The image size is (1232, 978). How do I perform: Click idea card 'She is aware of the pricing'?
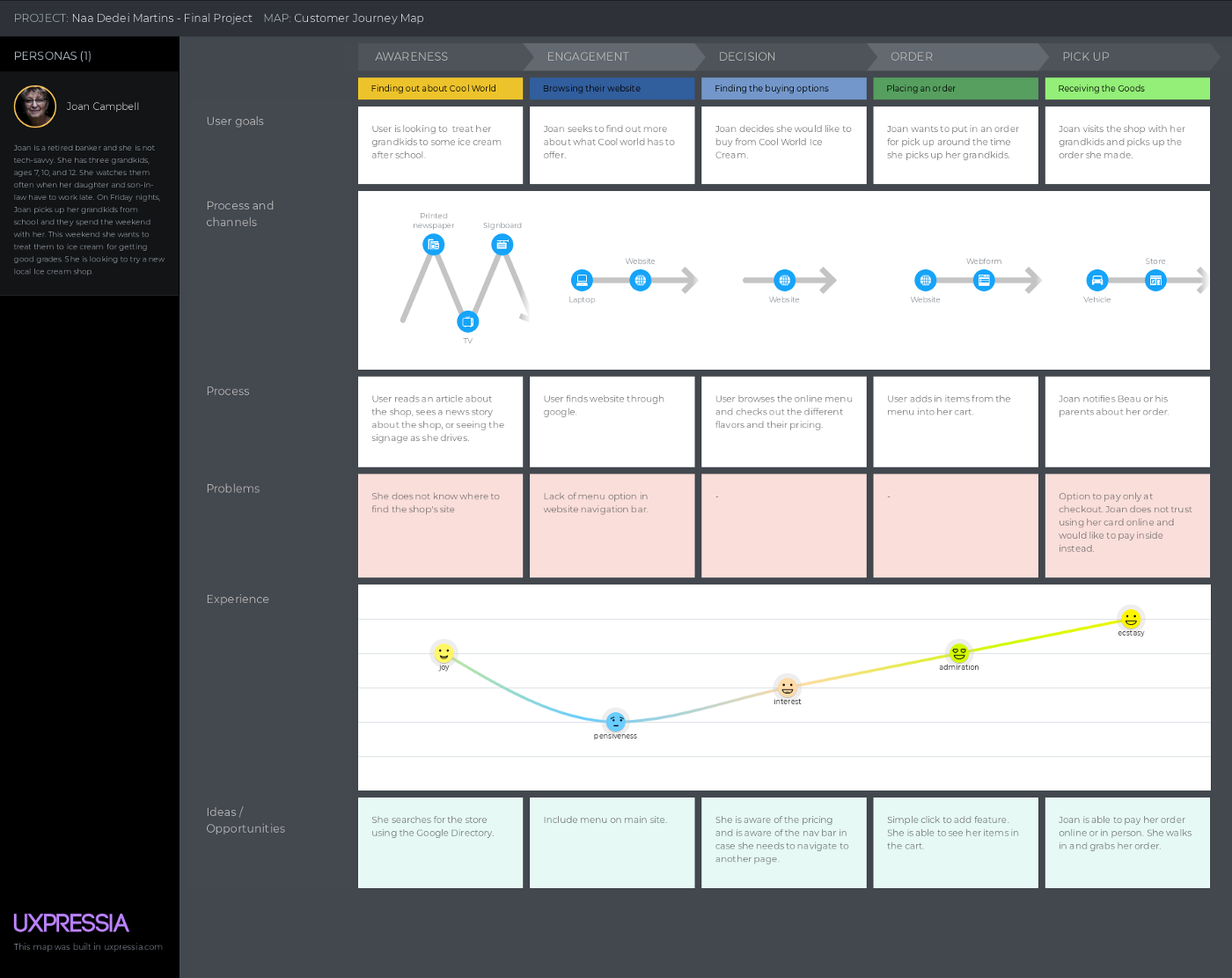(784, 842)
